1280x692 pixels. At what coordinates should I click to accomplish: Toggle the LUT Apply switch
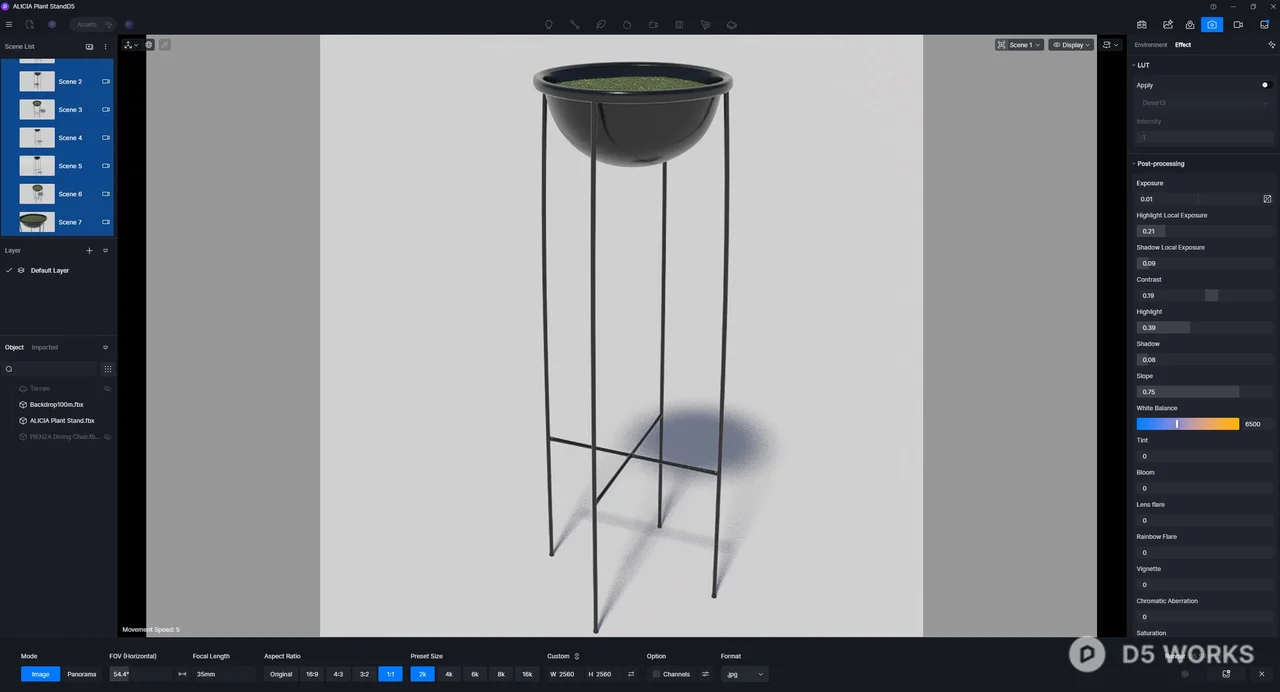click(x=1266, y=85)
